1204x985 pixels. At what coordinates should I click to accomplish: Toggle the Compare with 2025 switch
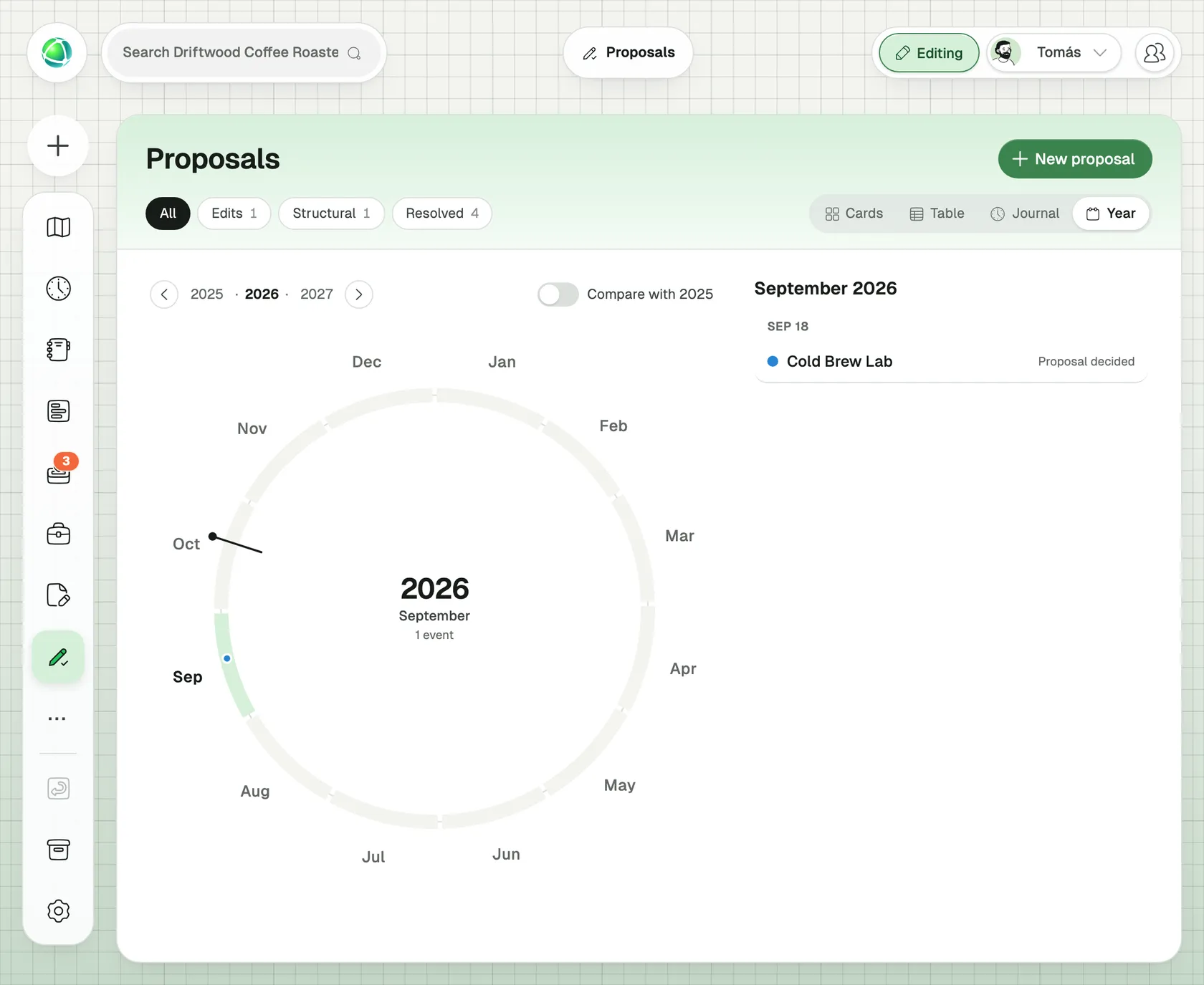(x=558, y=294)
